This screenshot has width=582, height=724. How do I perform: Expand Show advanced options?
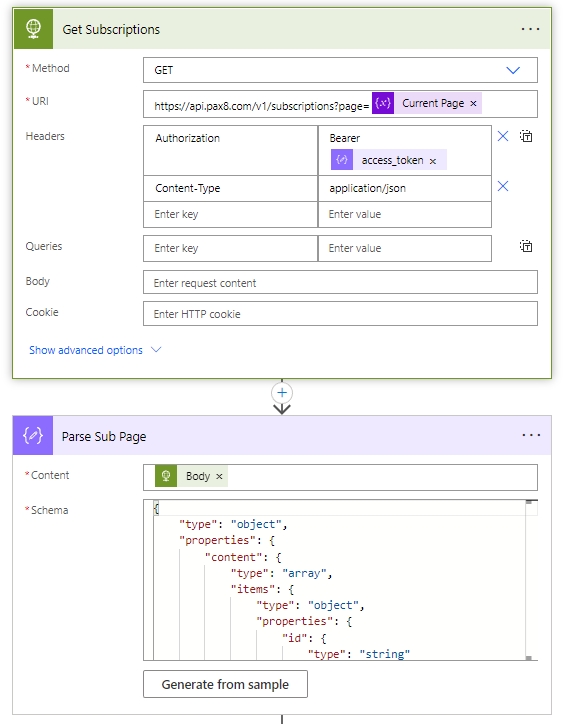click(x=95, y=350)
